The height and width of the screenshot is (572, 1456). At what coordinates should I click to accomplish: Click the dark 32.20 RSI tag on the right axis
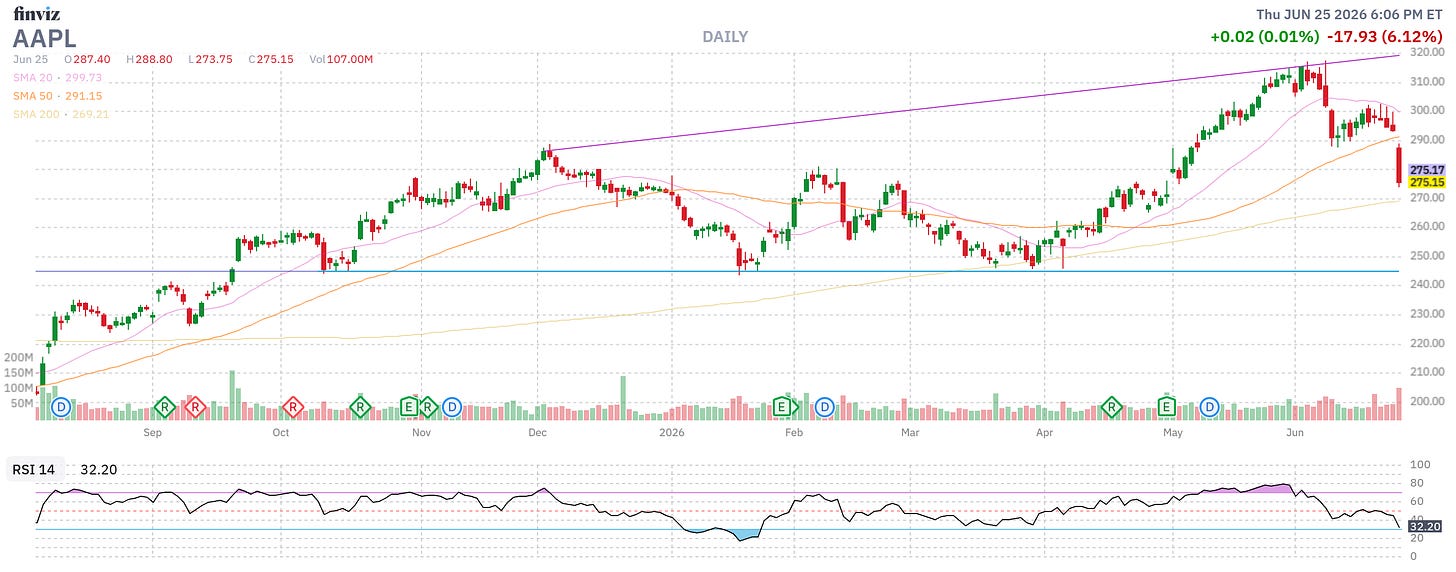[1424, 525]
